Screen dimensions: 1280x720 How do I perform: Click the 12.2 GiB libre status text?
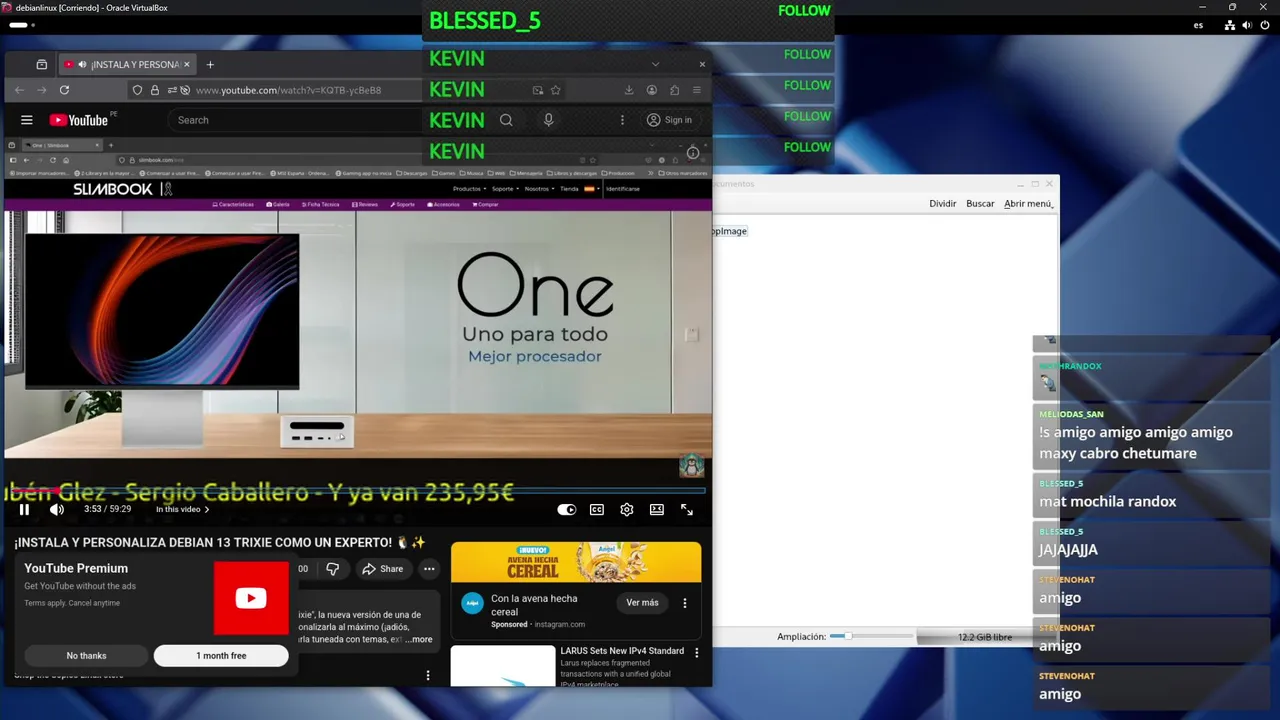coord(985,637)
